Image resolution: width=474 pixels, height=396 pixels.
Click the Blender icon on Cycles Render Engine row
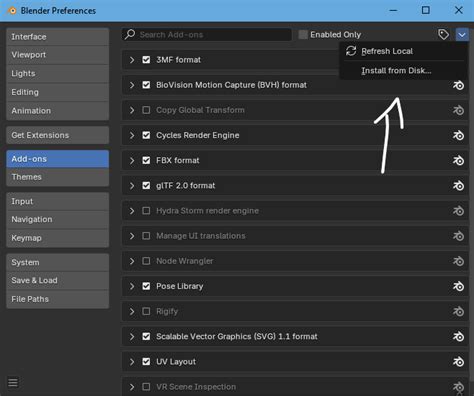point(458,135)
